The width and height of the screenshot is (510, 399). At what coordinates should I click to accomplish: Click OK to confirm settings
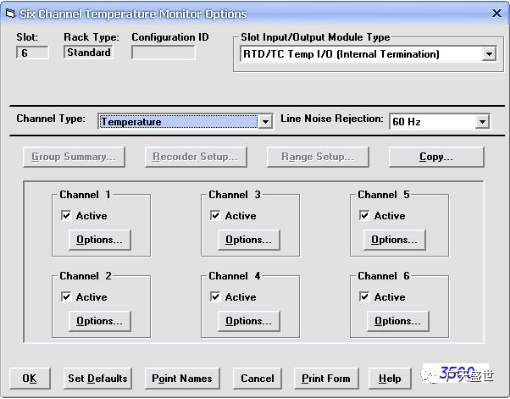pyautogui.click(x=30, y=378)
